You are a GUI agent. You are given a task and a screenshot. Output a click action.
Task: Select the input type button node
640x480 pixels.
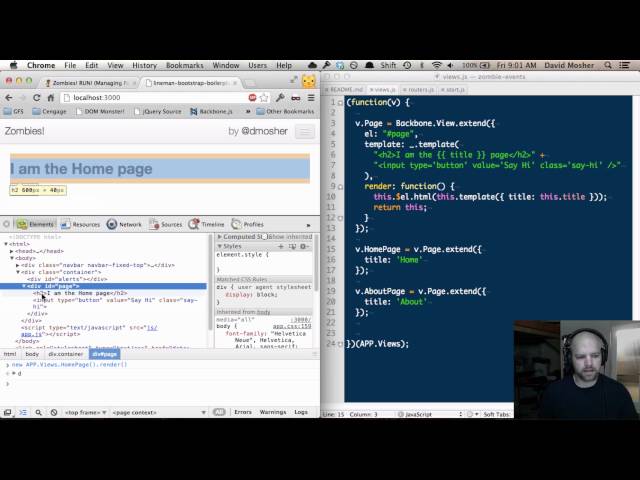click(x=115, y=303)
